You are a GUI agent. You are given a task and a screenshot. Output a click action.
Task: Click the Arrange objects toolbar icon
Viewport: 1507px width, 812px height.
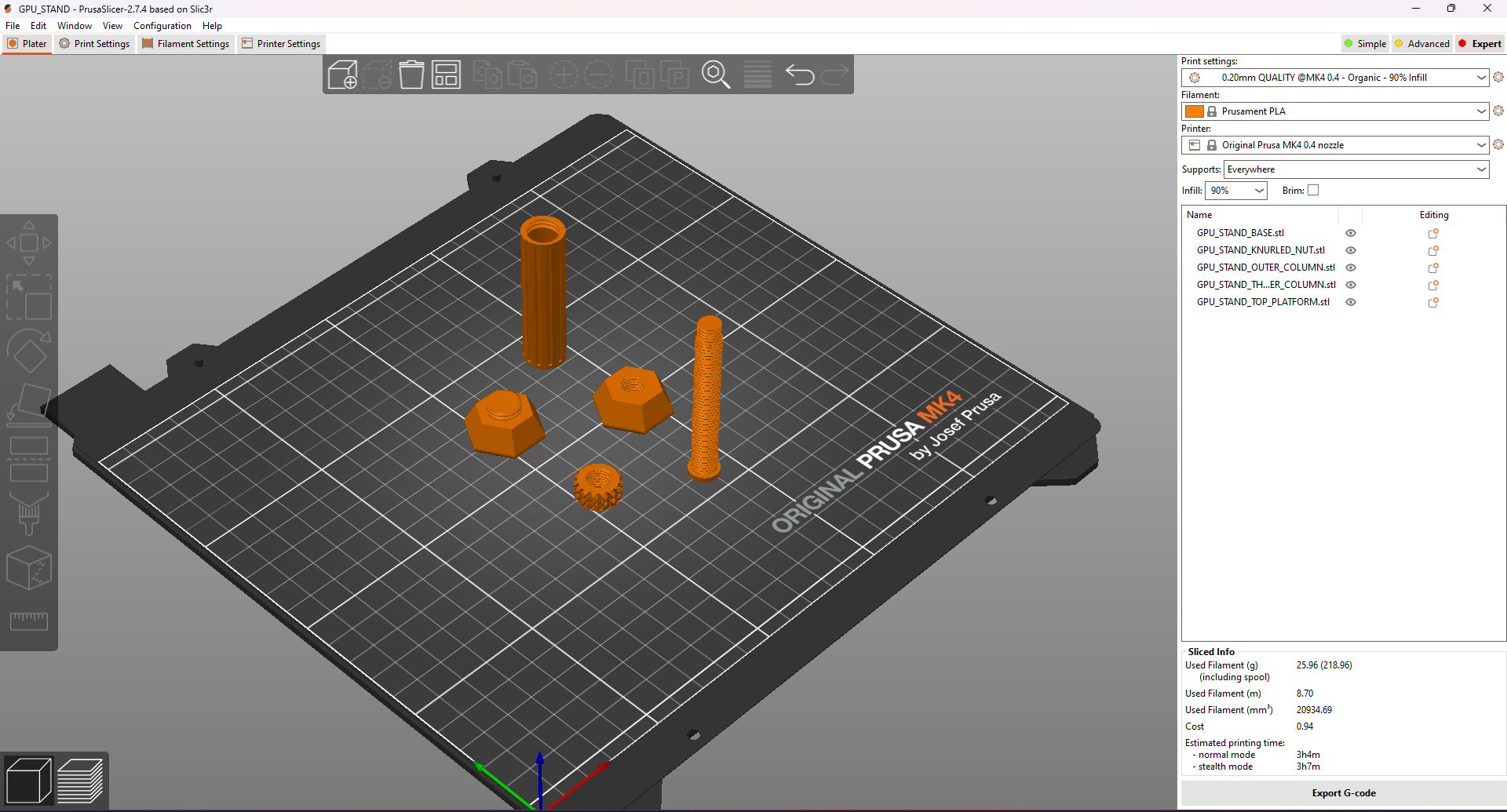(446, 75)
